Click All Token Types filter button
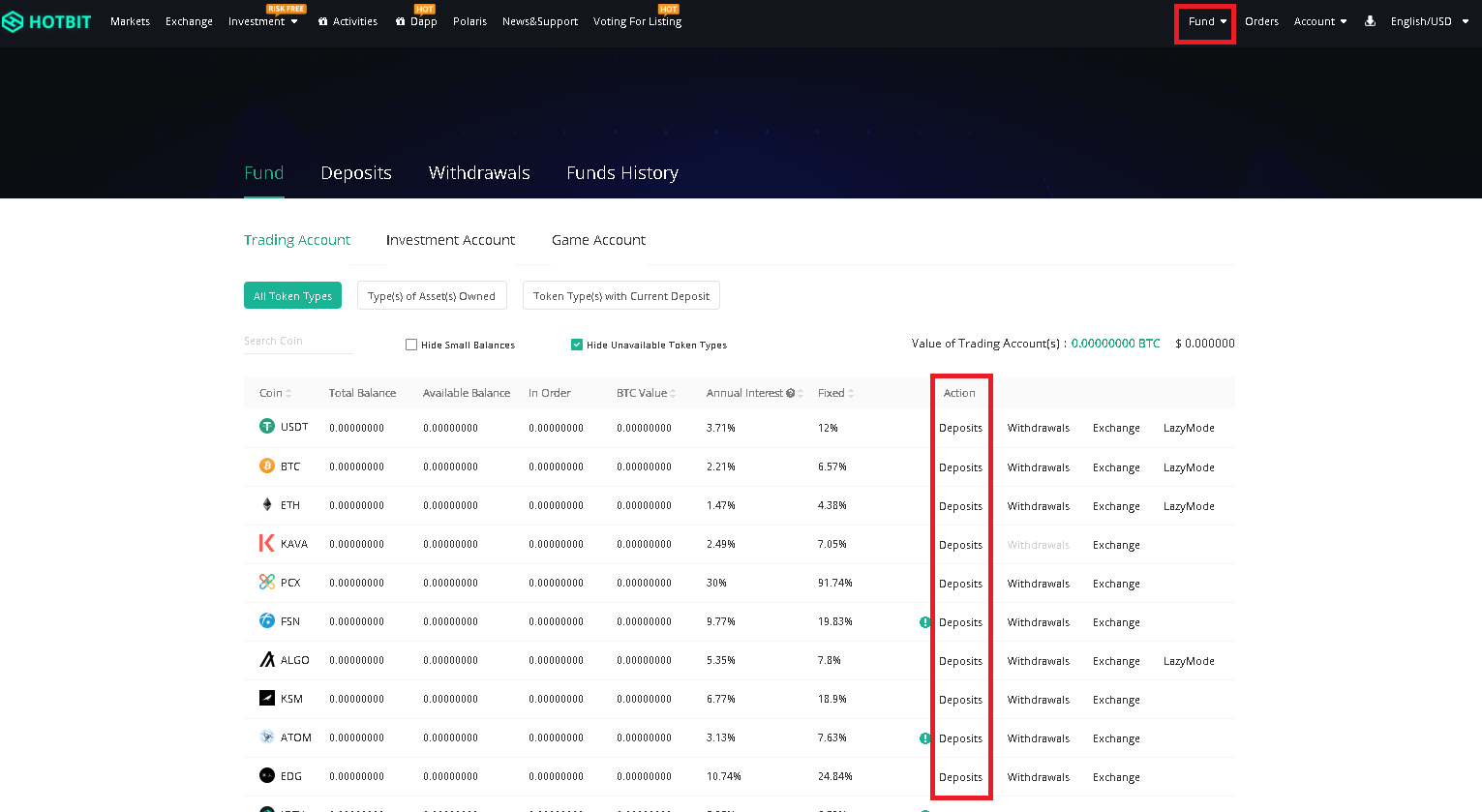The width and height of the screenshot is (1482, 812). [292, 296]
